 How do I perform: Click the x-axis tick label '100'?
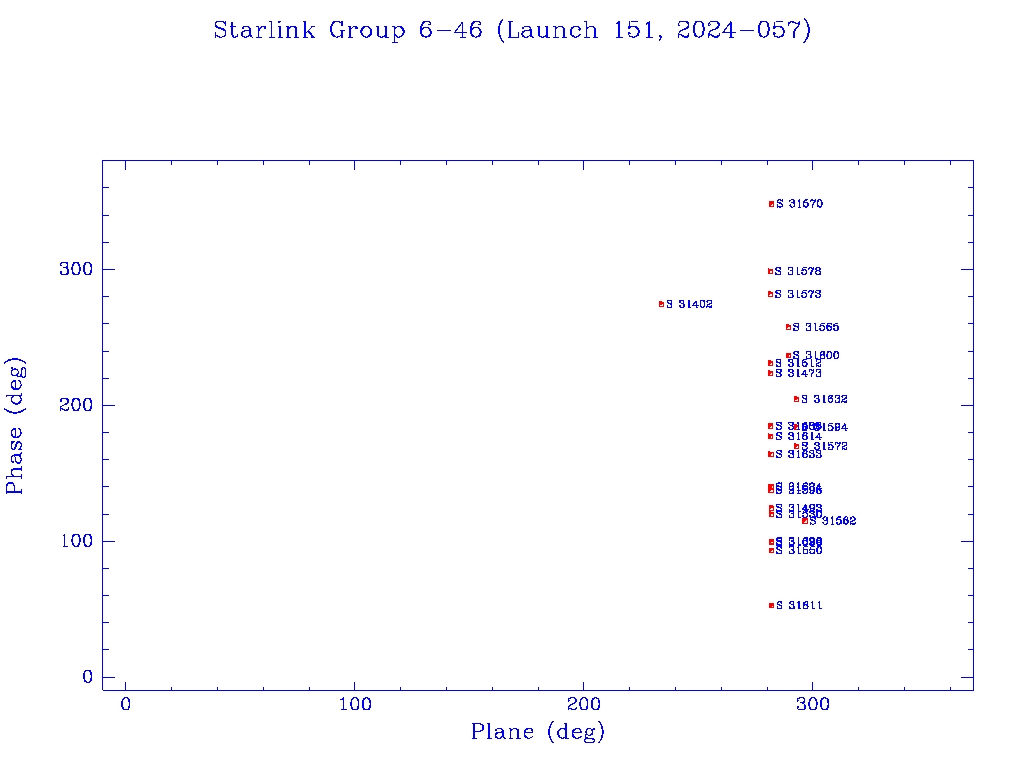coord(355,704)
